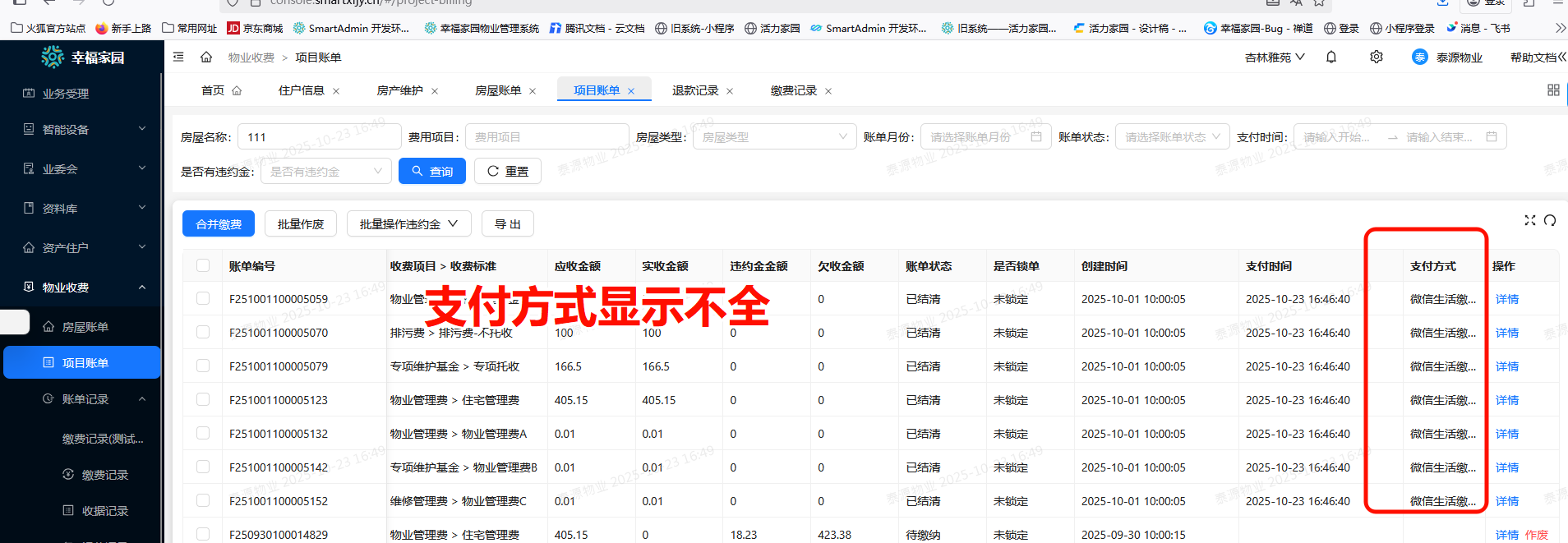Image resolution: width=1568 pixels, height=543 pixels.
Task: Focus the 房屋名称 input field
Action: 320,137
